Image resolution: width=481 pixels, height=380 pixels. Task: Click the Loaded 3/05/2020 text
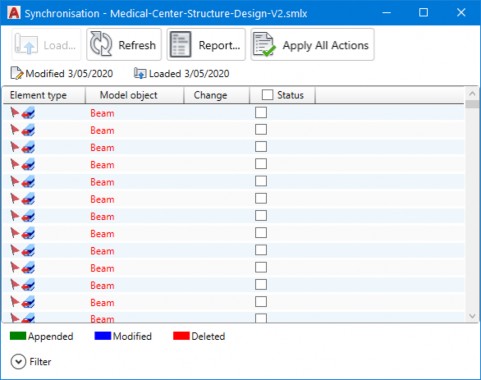point(189,73)
